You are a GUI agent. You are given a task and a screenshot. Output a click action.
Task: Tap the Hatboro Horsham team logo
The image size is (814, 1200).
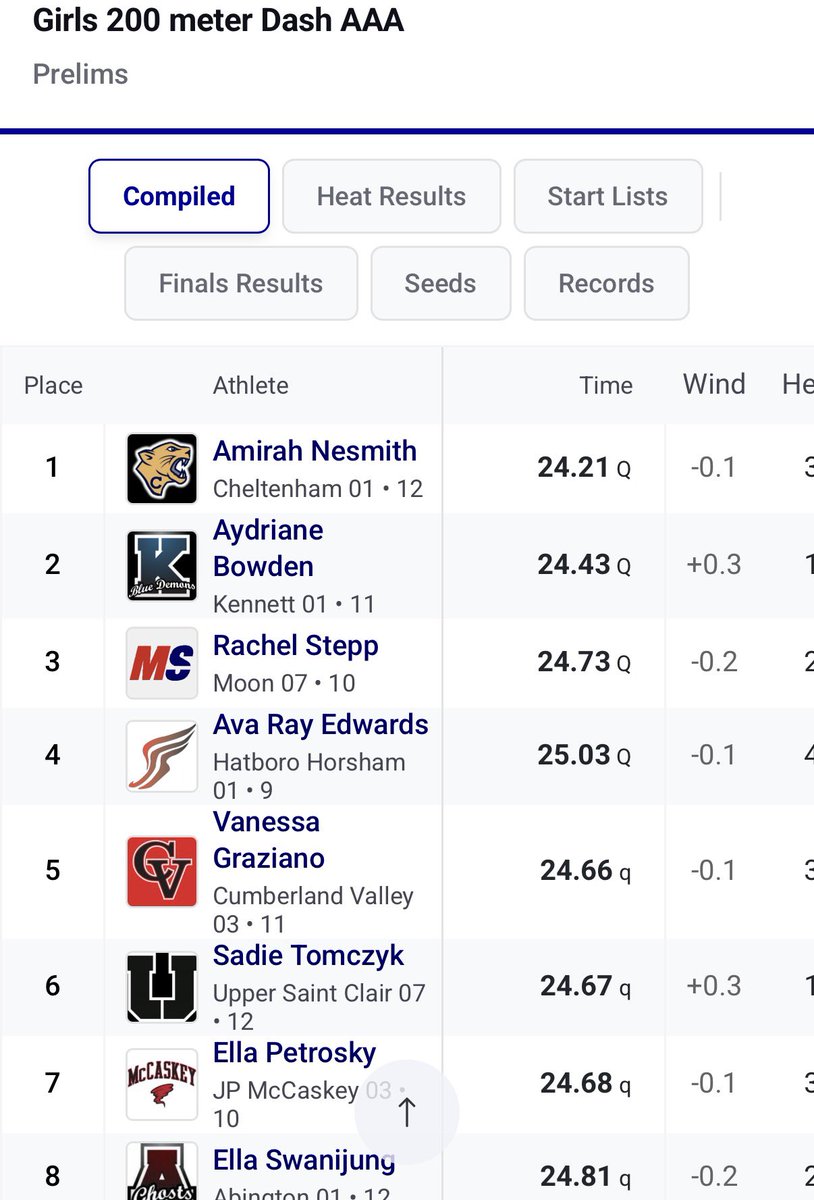coord(162,756)
